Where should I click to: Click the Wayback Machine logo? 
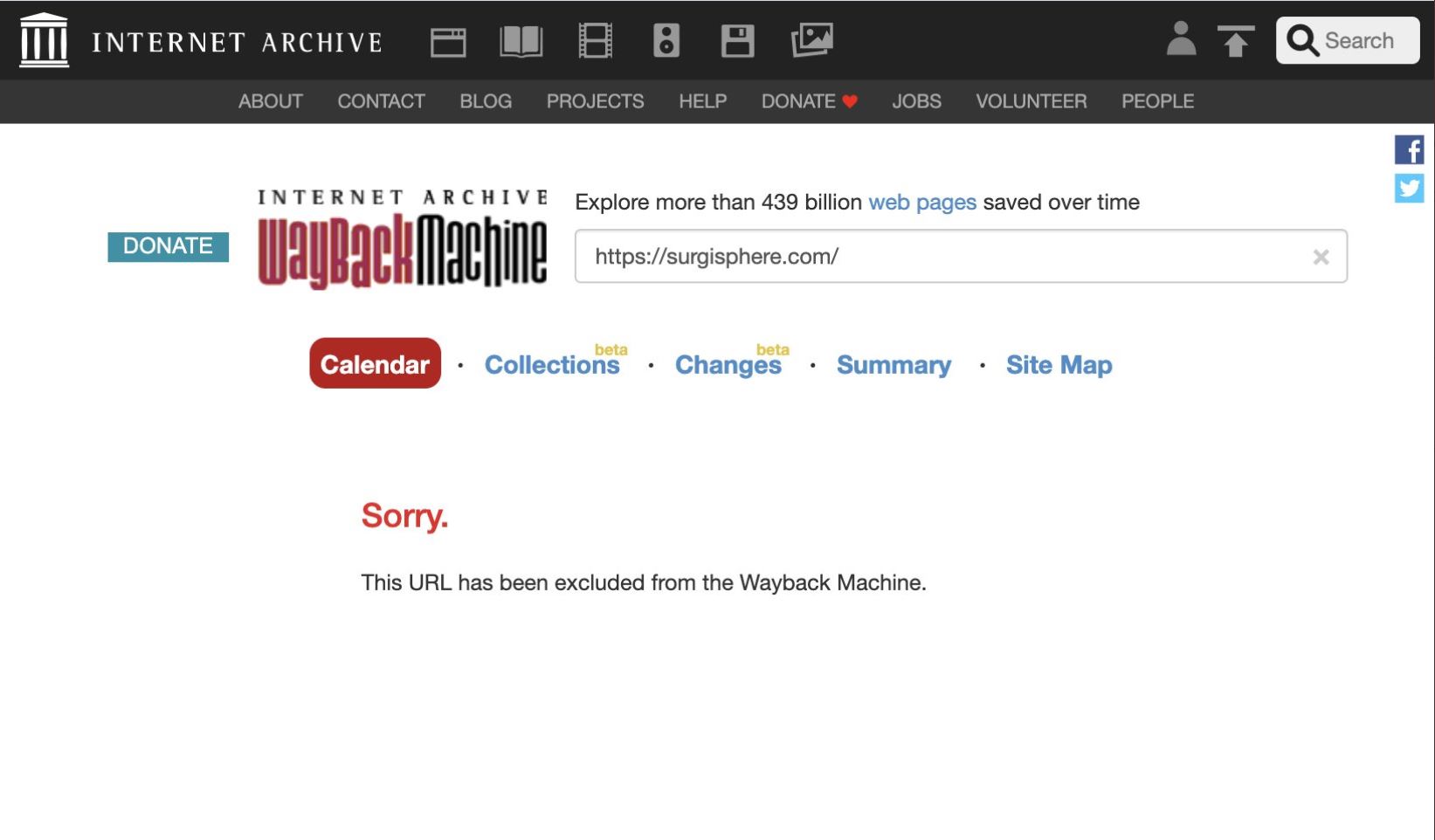pyautogui.click(x=403, y=238)
